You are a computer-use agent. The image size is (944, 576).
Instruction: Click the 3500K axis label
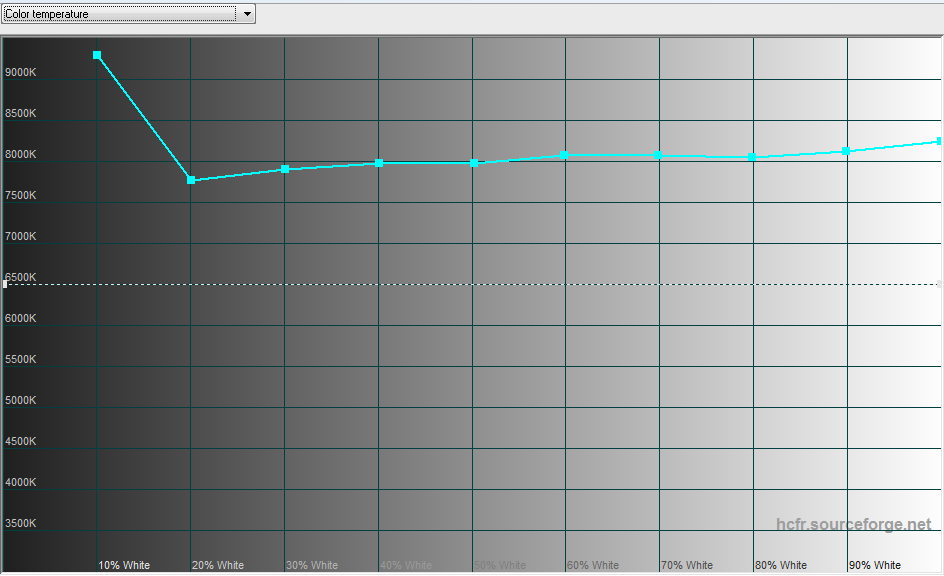[x=20, y=522]
